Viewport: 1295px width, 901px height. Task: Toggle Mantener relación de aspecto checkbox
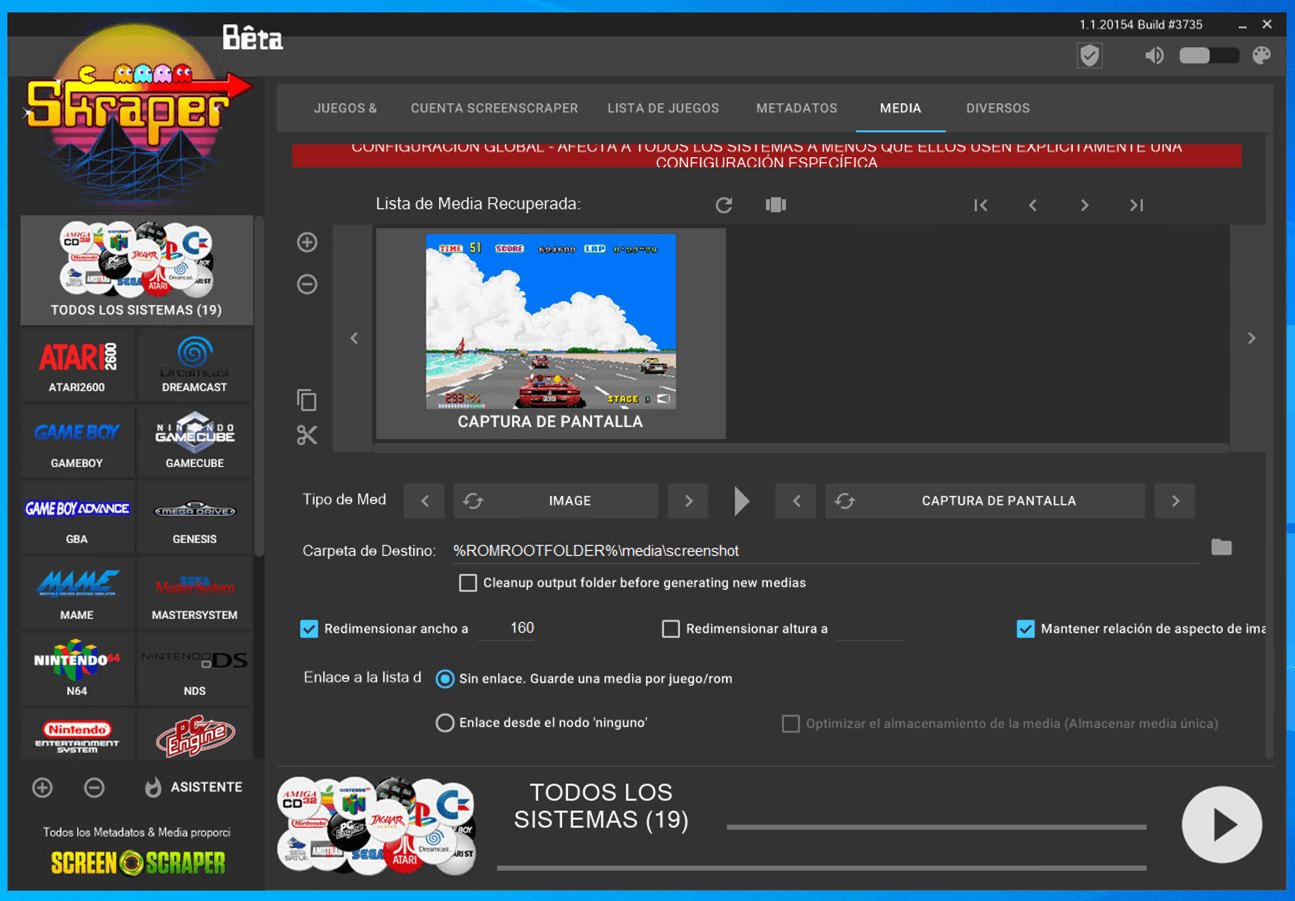(1025, 629)
